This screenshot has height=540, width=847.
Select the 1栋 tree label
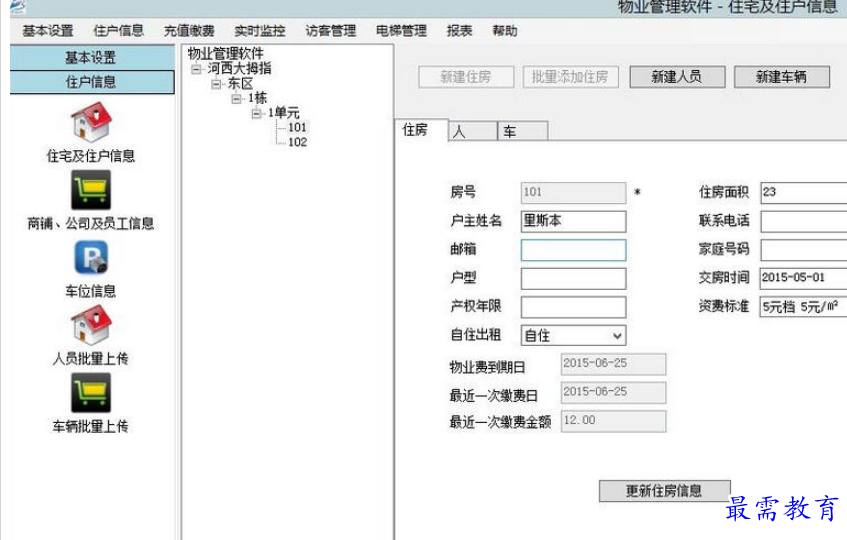coord(257,98)
